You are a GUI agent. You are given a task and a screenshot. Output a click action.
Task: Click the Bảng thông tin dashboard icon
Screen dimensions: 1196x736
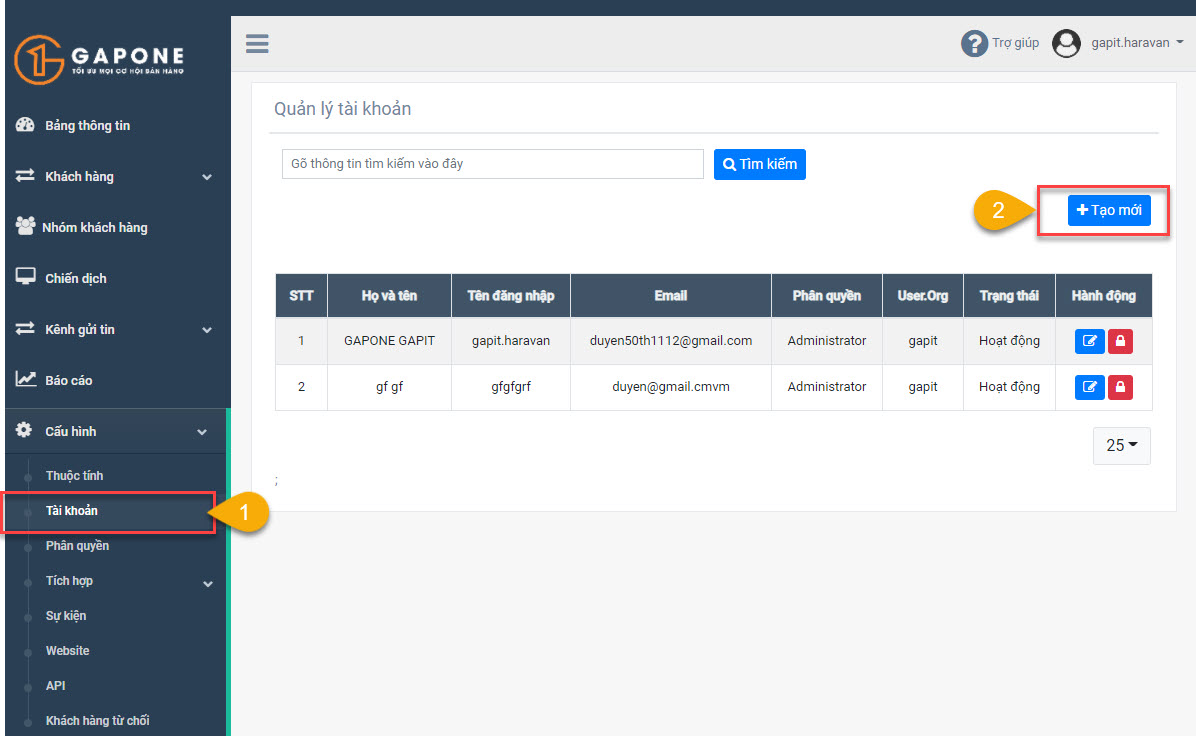tap(25, 125)
